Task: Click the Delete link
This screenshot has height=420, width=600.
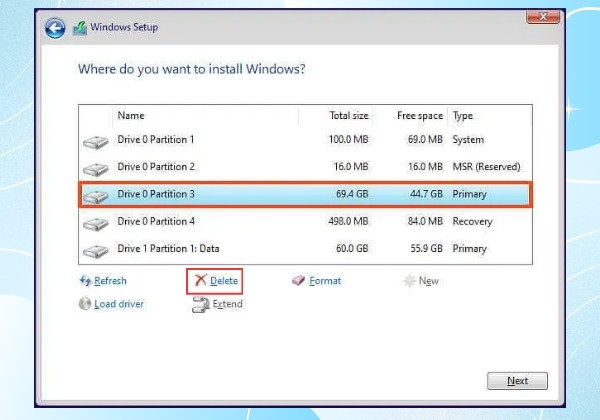Action: pos(224,281)
